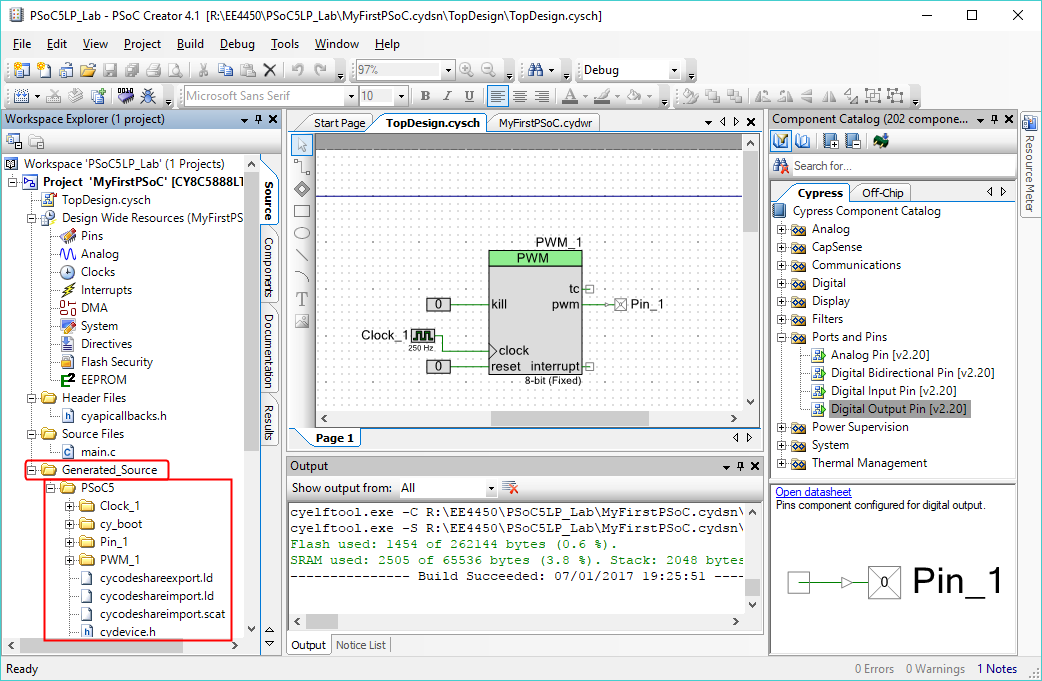This screenshot has width=1042, height=681.
Task: Click the Open datasheet link
Action: 813,492
